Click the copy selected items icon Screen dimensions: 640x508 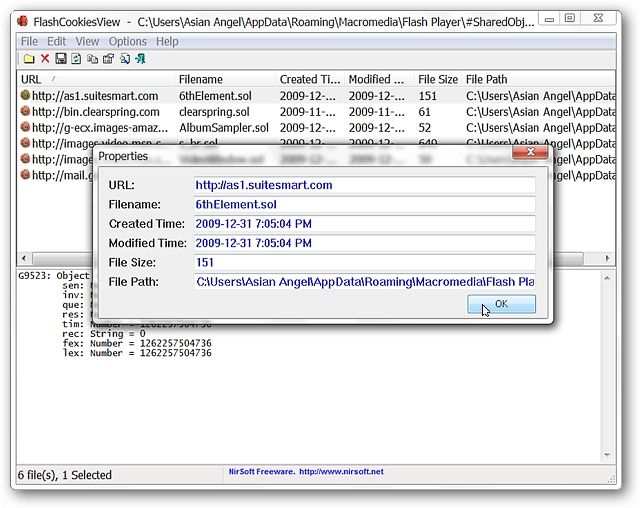tap(92, 59)
